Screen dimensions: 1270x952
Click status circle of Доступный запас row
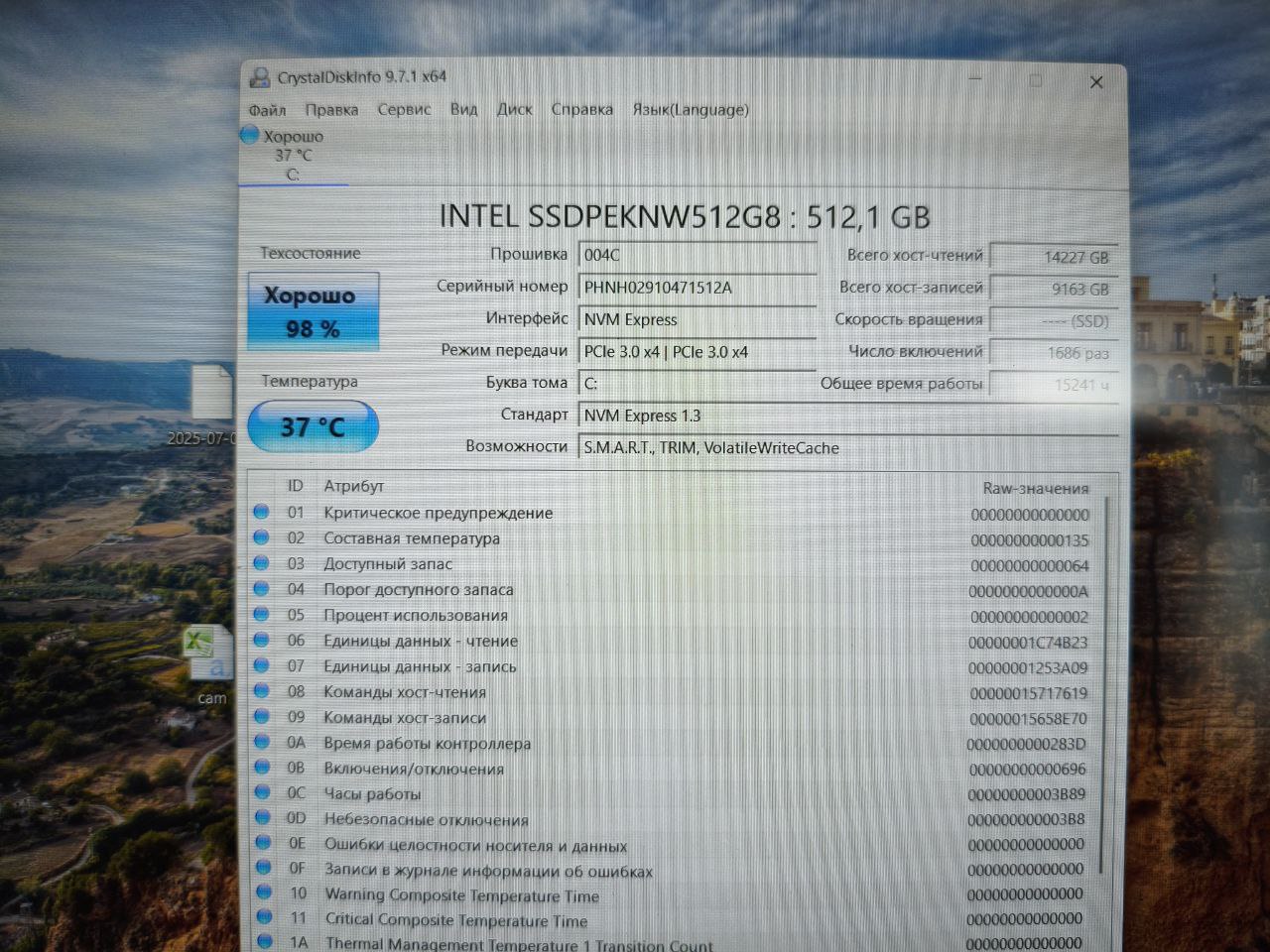click(x=261, y=563)
